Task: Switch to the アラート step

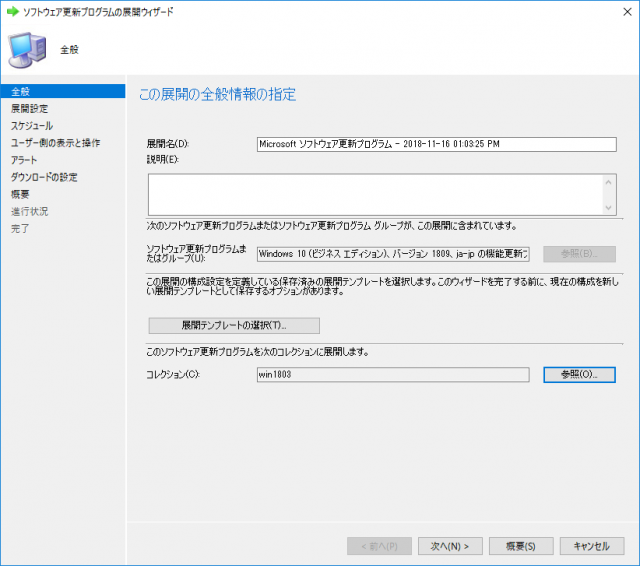Action: pyautogui.click(x=25, y=160)
